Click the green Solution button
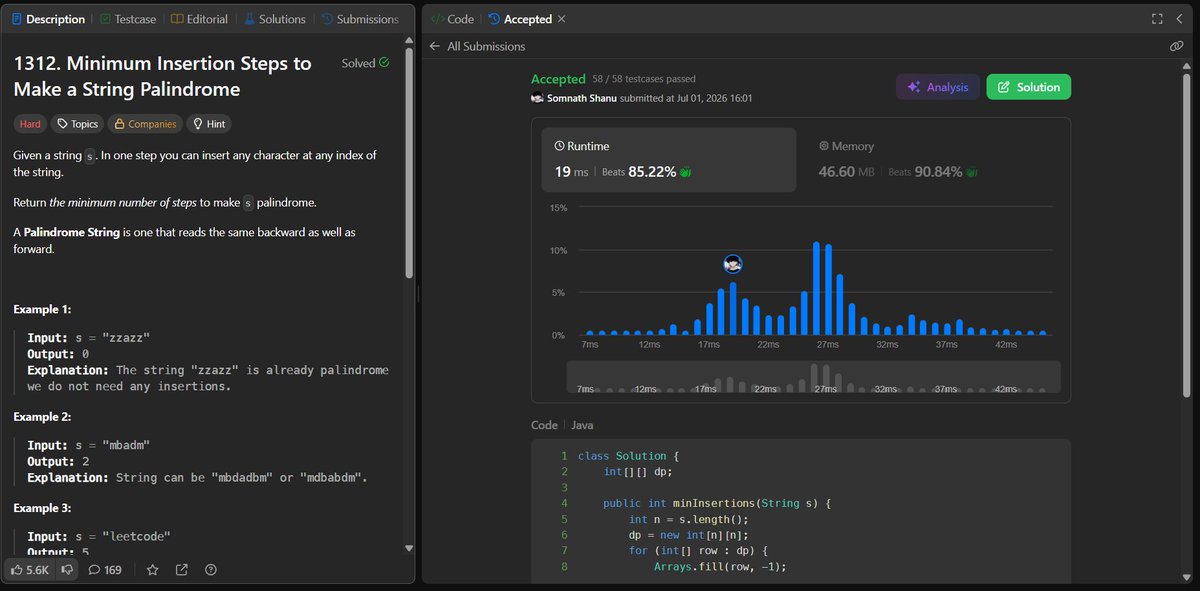Image resolution: width=1200 pixels, height=591 pixels. (x=1028, y=87)
